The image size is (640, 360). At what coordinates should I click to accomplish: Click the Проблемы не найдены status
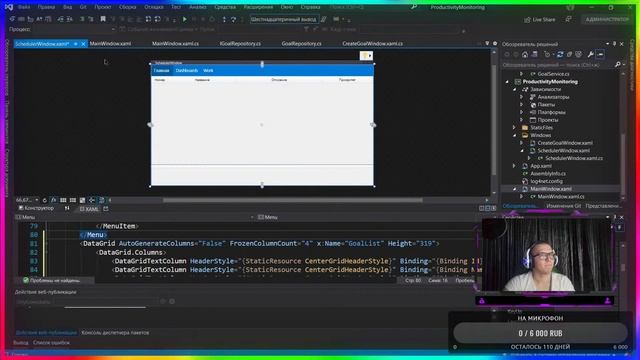[x=51, y=280]
